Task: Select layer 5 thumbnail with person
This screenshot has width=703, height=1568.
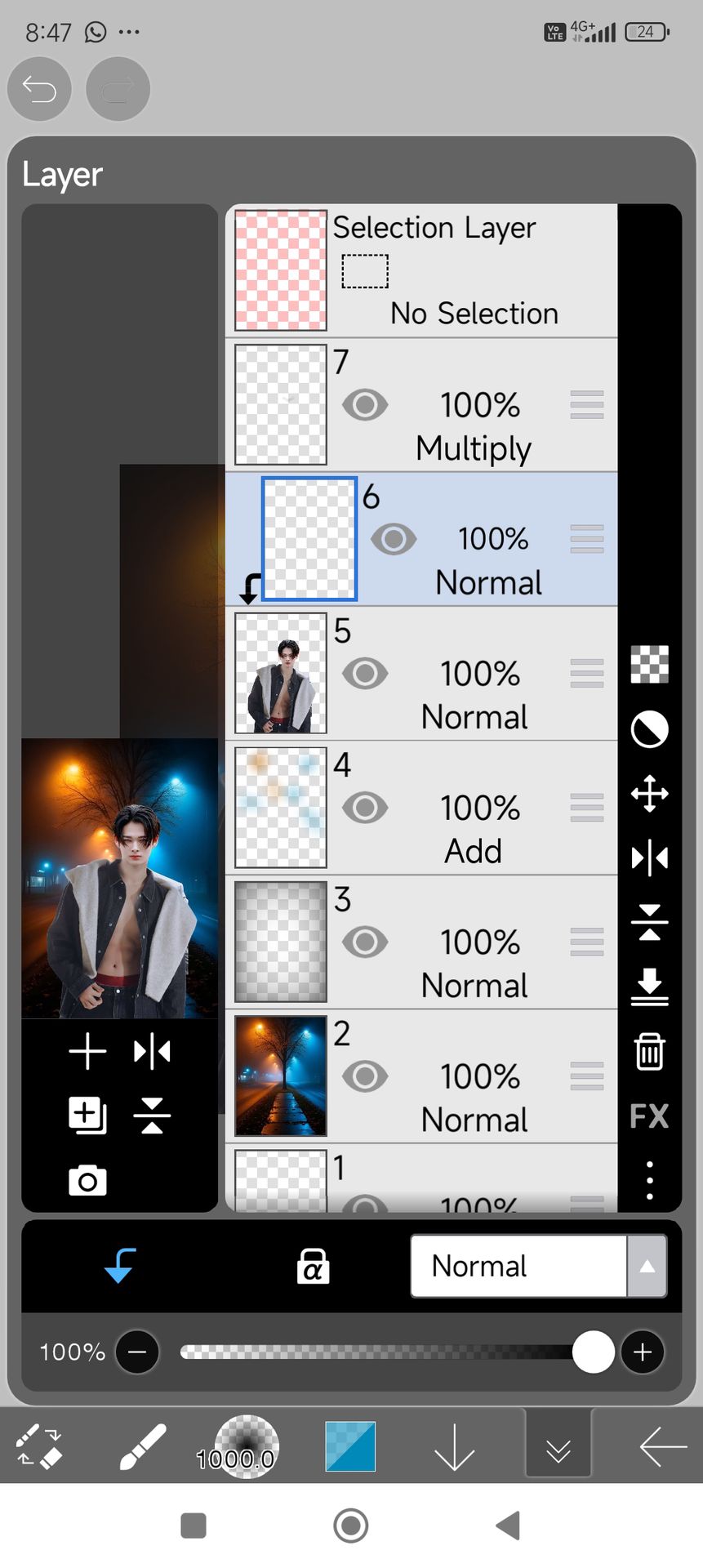Action: pyautogui.click(x=281, y=673)
